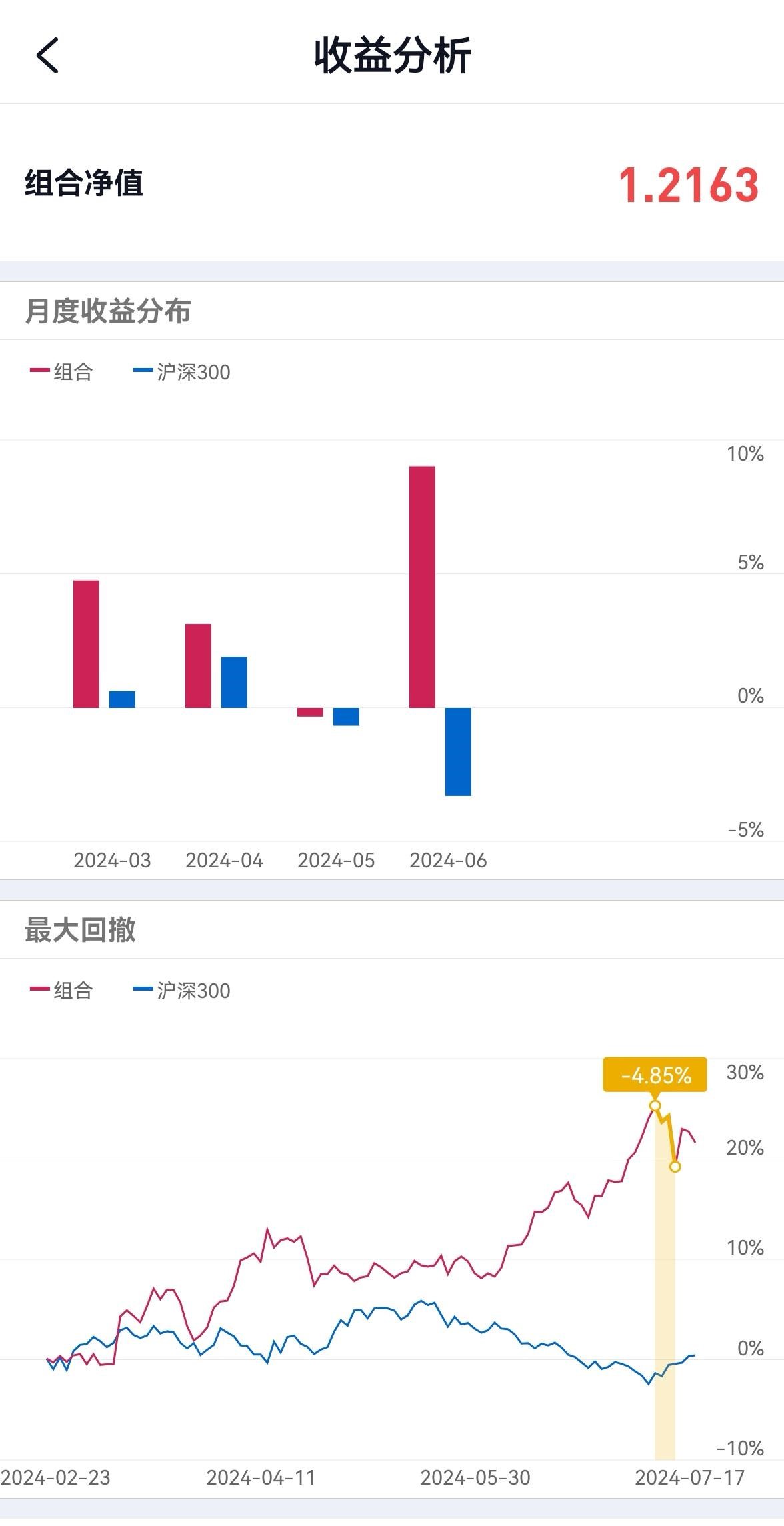Tap the small red 2024-05 bar
Screen dimensions: 784x1526
point(310,712)
